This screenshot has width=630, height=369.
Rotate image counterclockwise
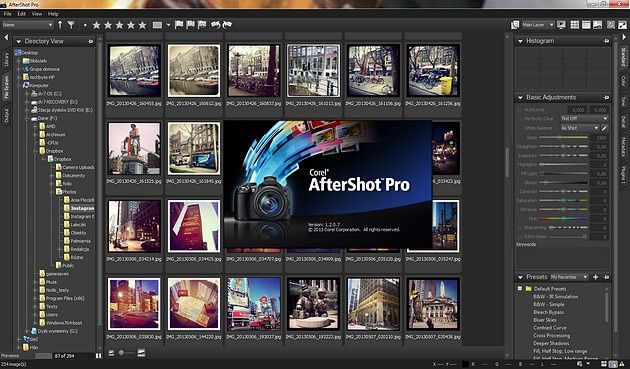(x=216, y=25)
